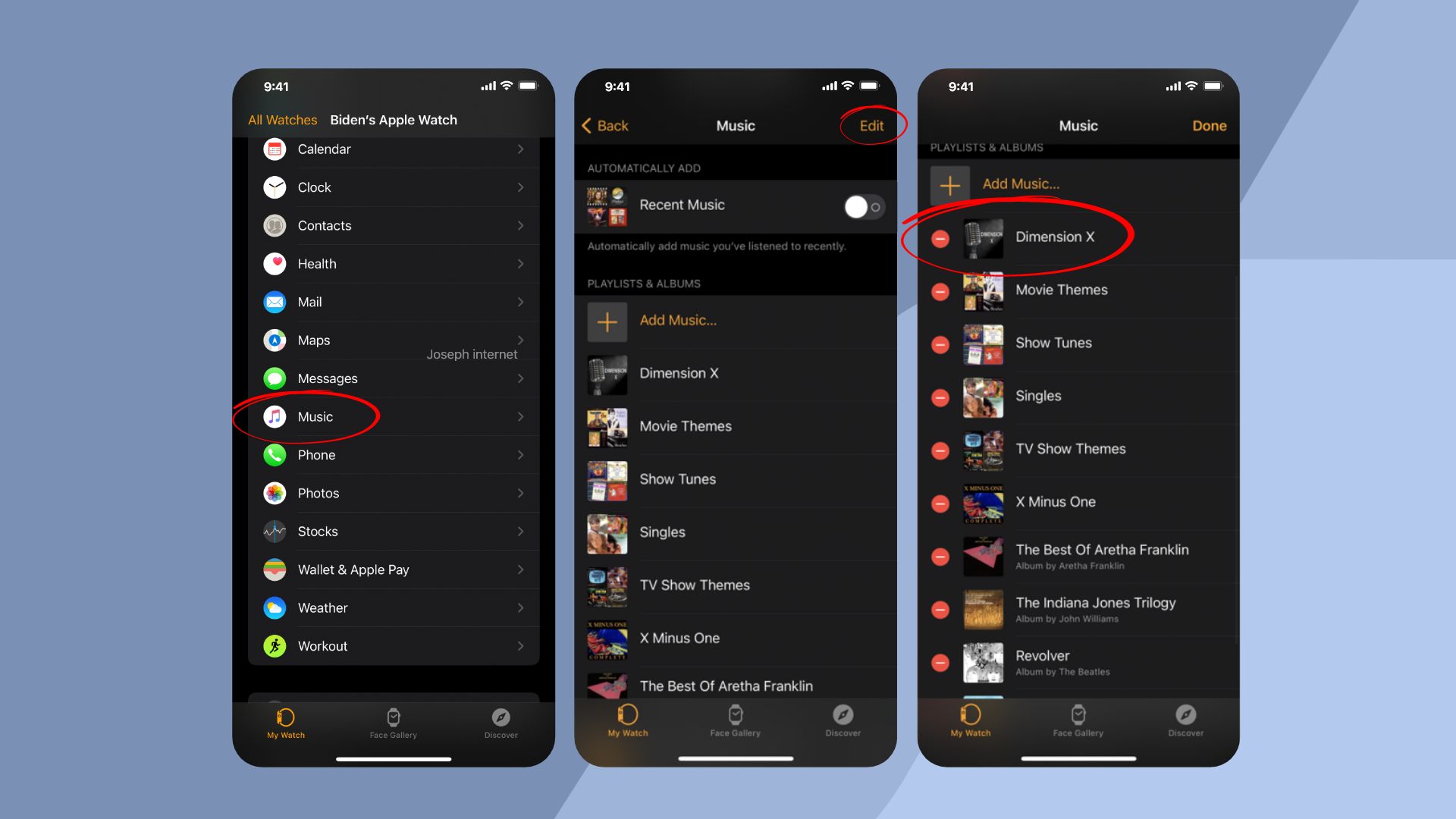
Task: Expand the Phone settings disclosure triangle
Action: coord(524,454)
